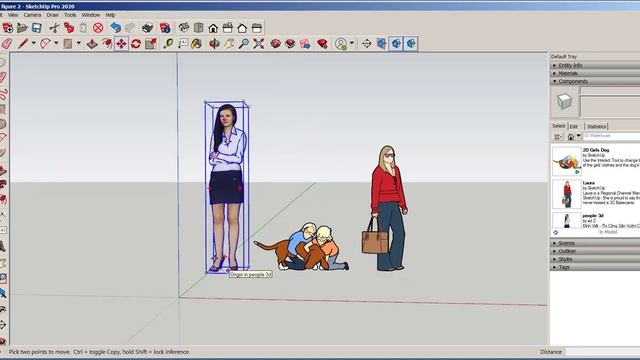Open the Tools menu

pyautogui.click(x=70, y=15)
